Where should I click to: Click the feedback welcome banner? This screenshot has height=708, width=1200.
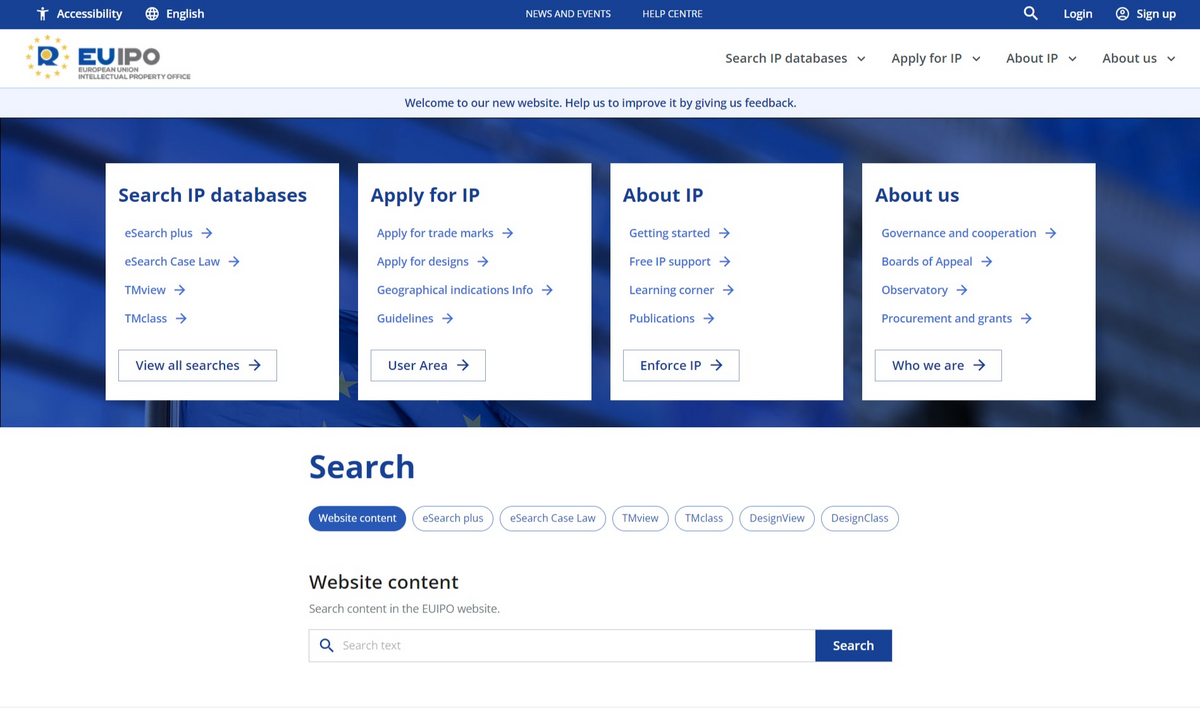(600, 103)
